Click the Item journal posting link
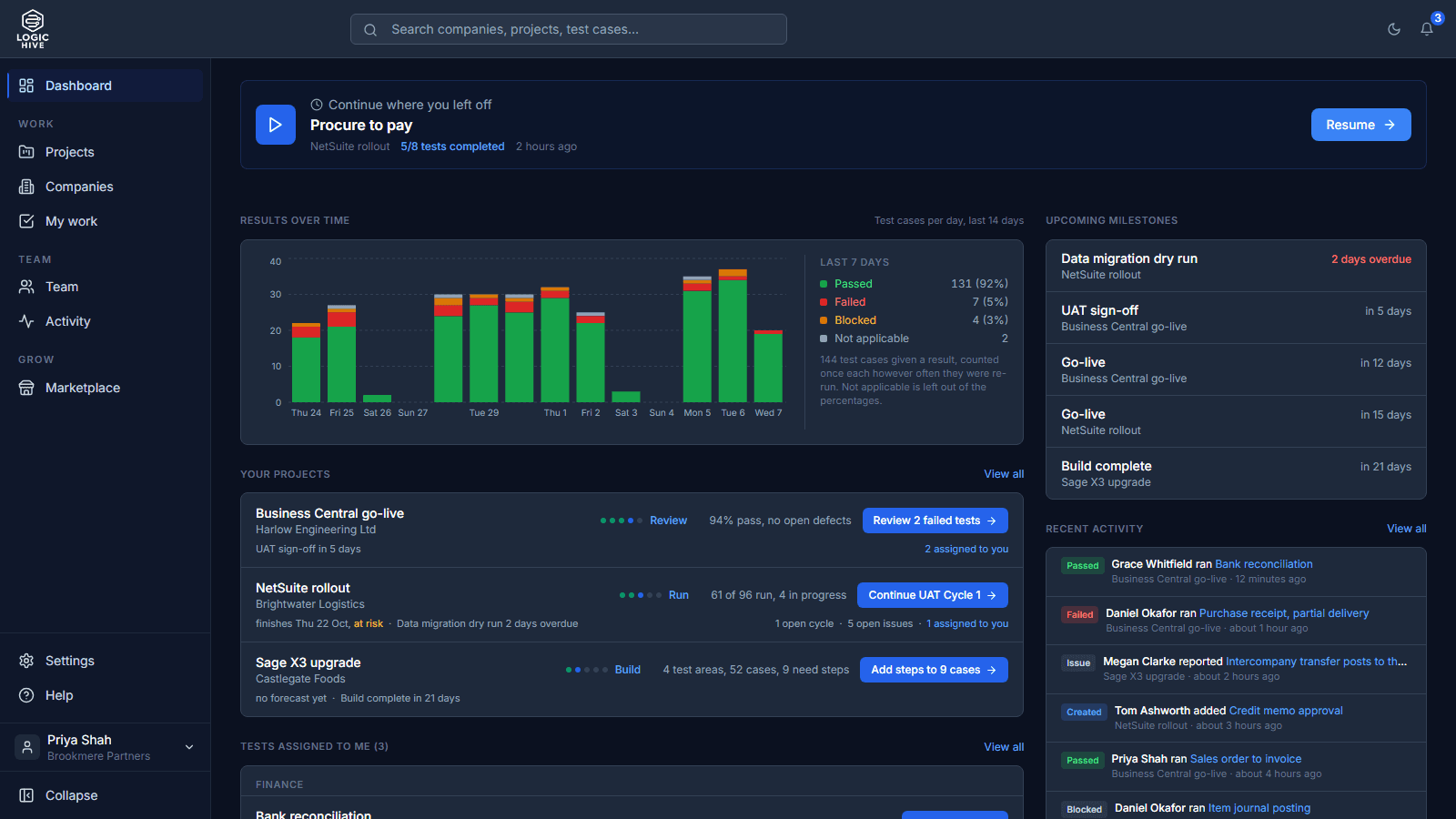The width and height of the screenshot is (1456, 819). (x=1259, y=808)
